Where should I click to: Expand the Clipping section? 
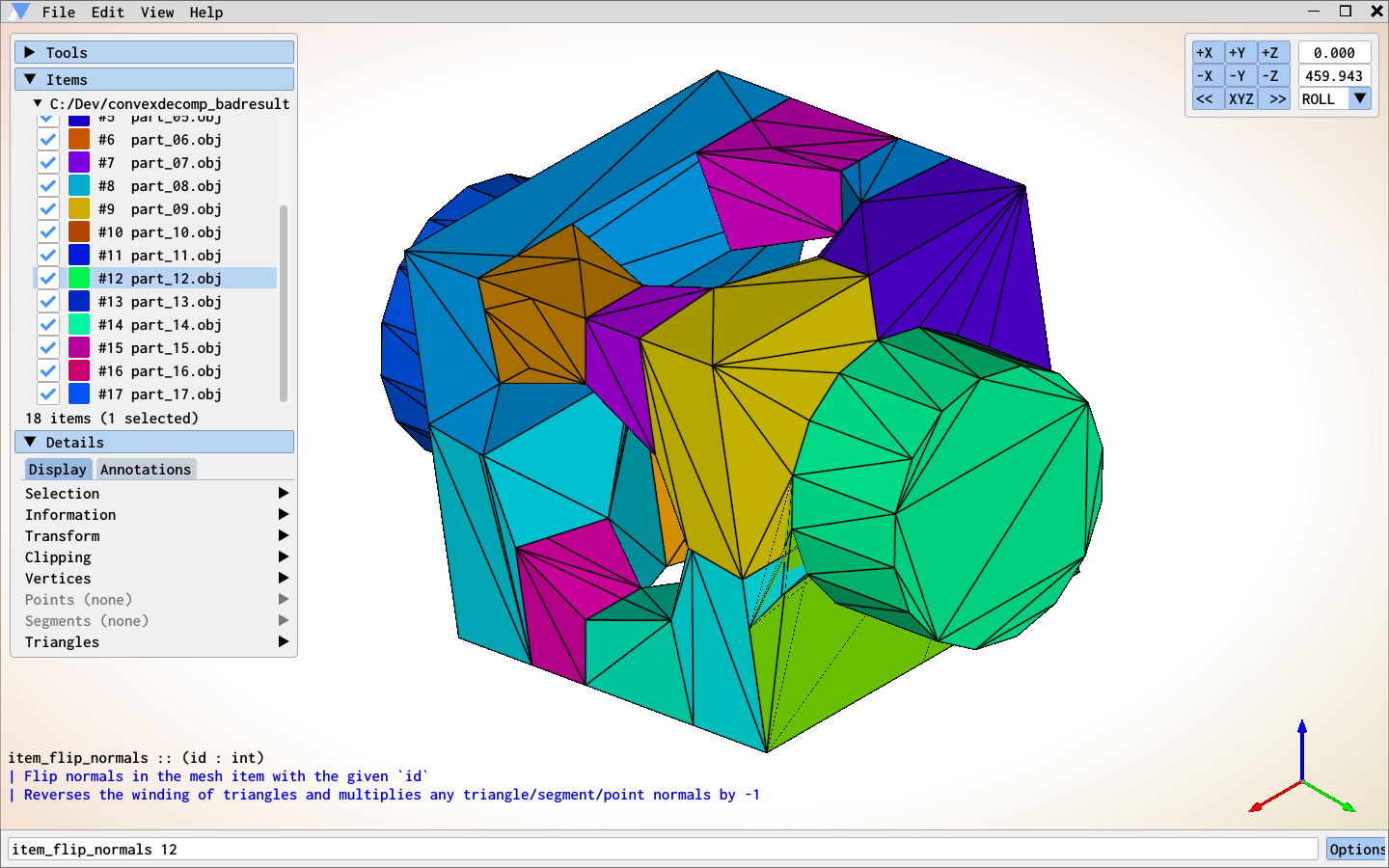coord(157,557)
